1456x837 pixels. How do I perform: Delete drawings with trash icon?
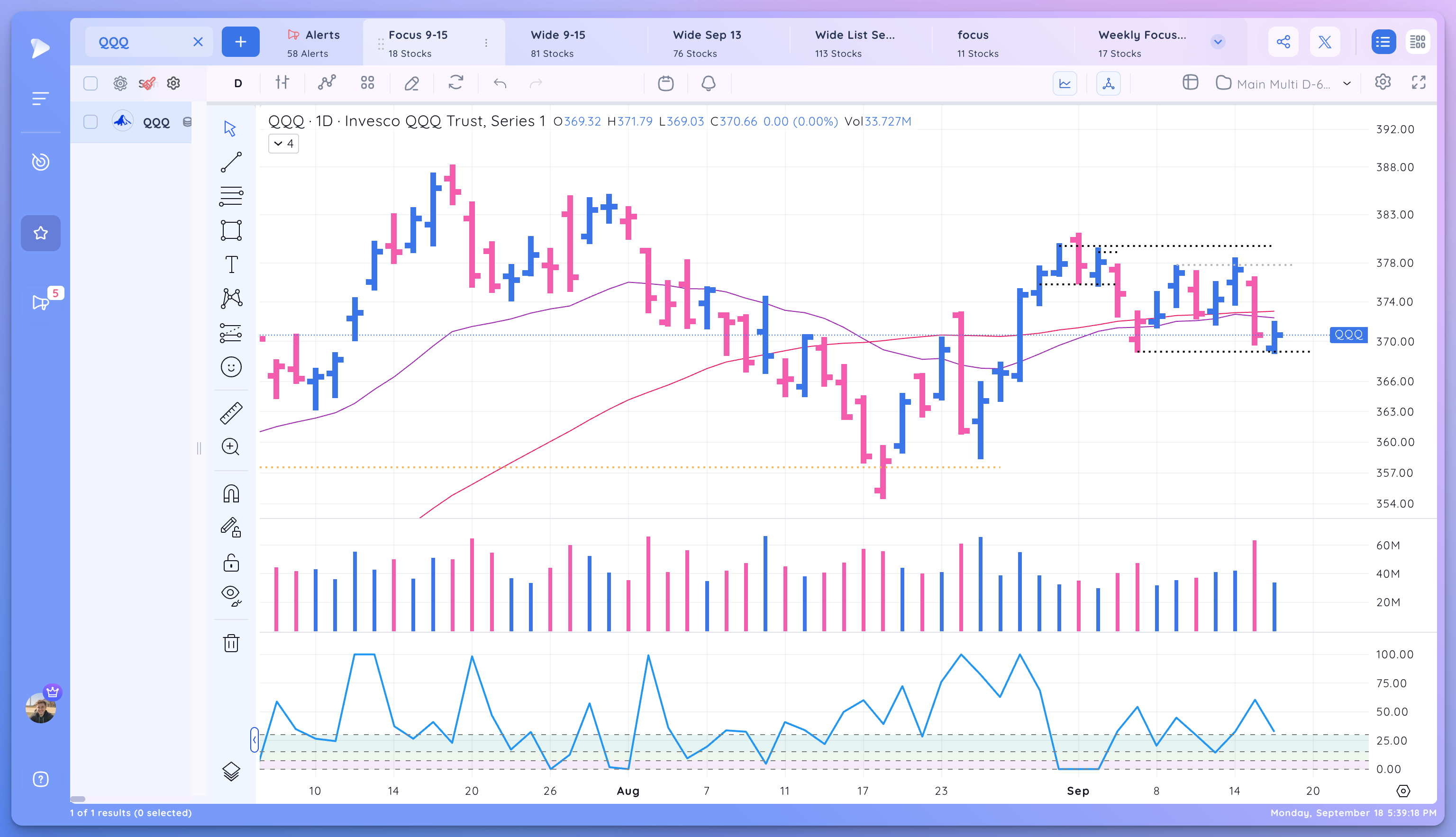point(230,643)
